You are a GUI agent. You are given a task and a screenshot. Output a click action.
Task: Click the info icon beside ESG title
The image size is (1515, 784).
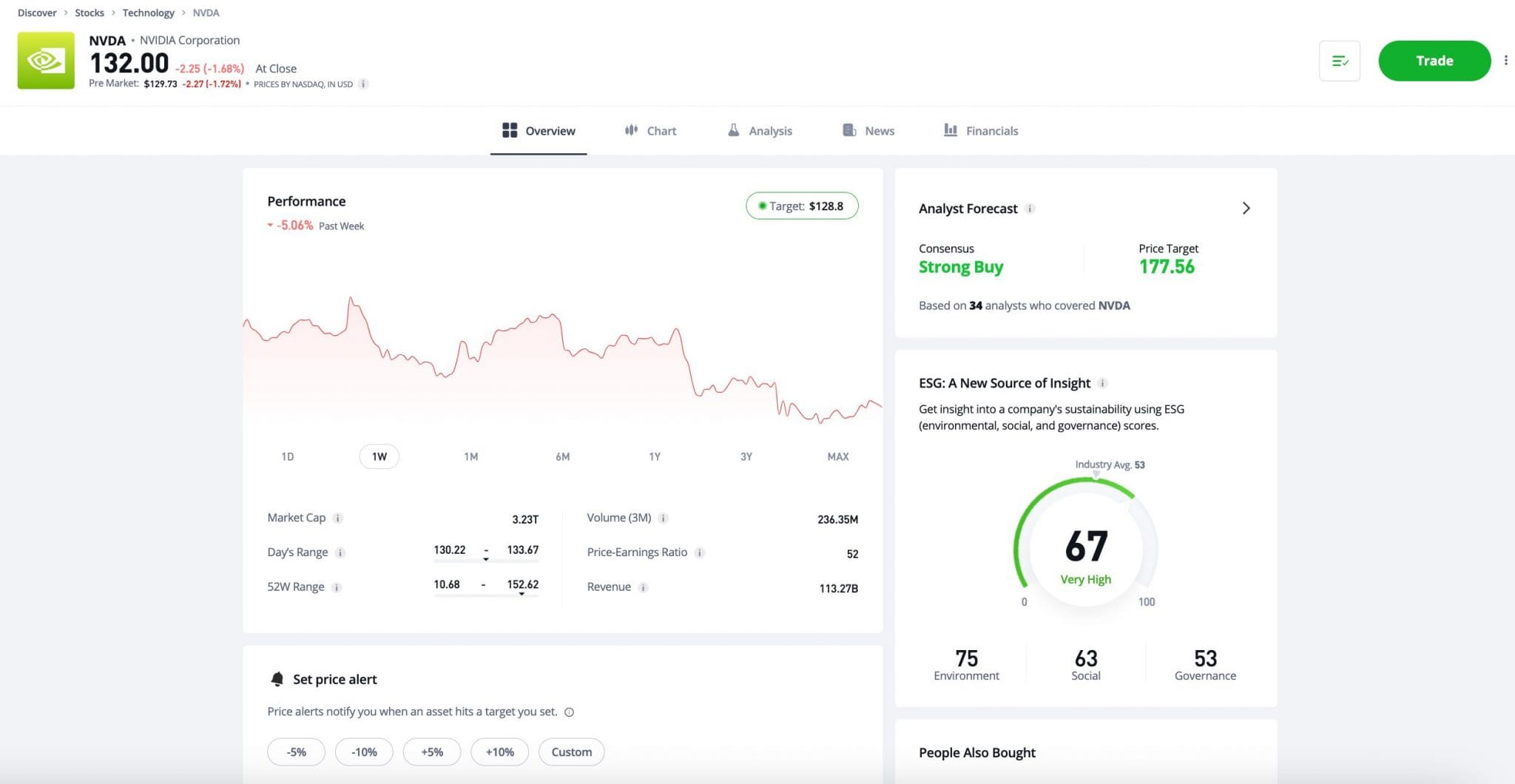coord(1102,383)
